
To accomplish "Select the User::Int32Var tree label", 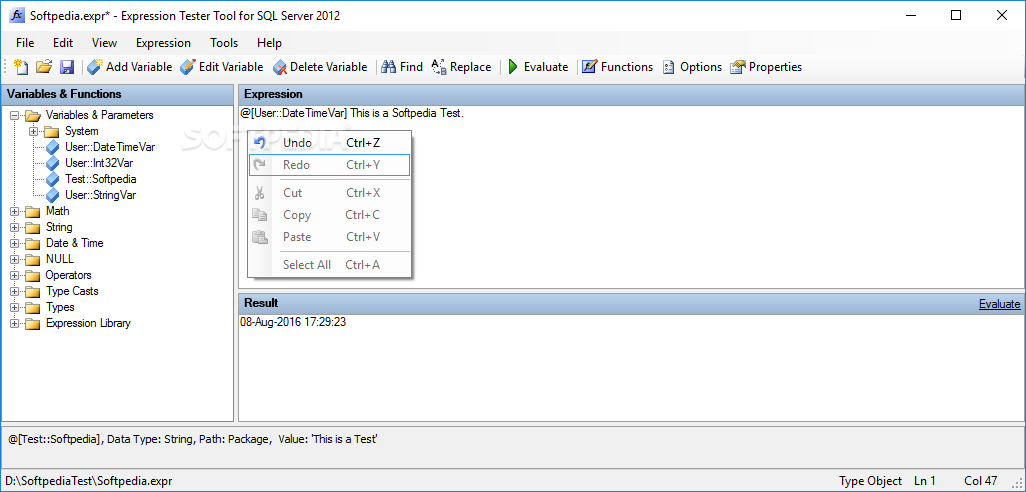I will pos(99,164).
